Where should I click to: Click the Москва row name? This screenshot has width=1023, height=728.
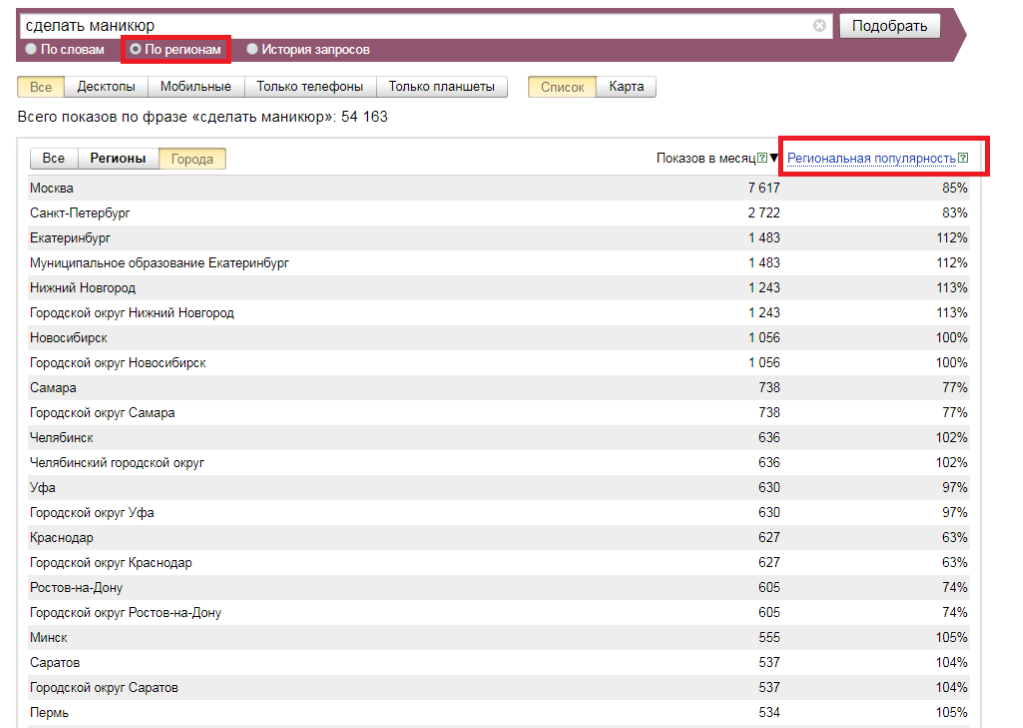click(52, 188)
